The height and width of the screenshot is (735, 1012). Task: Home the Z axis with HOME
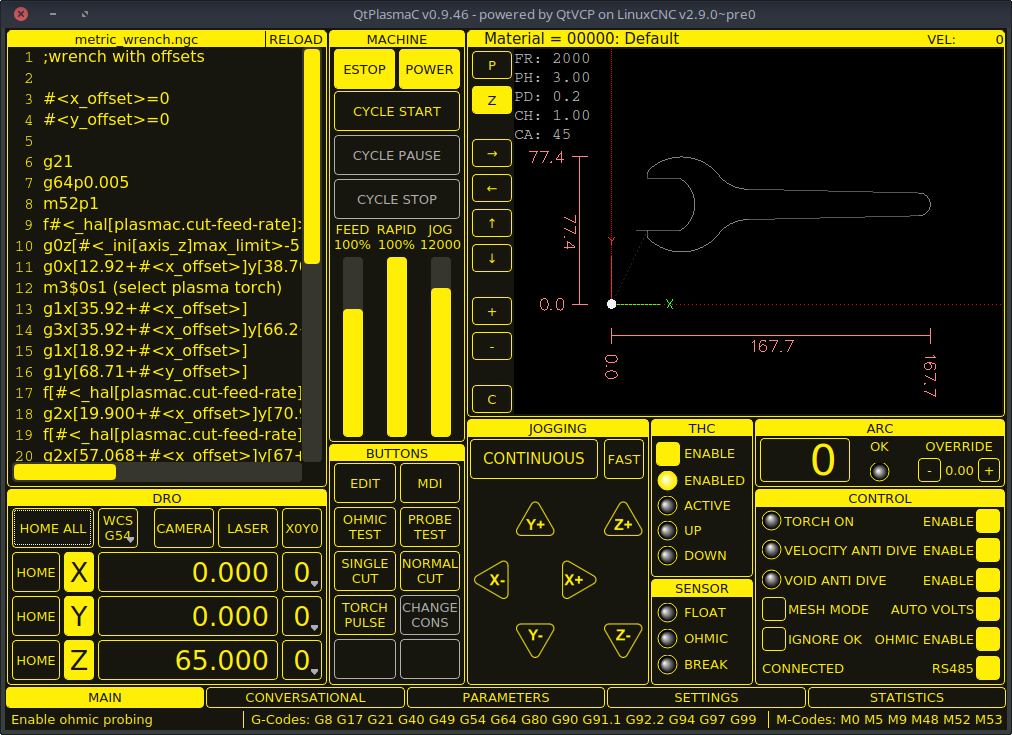[36, 659]
